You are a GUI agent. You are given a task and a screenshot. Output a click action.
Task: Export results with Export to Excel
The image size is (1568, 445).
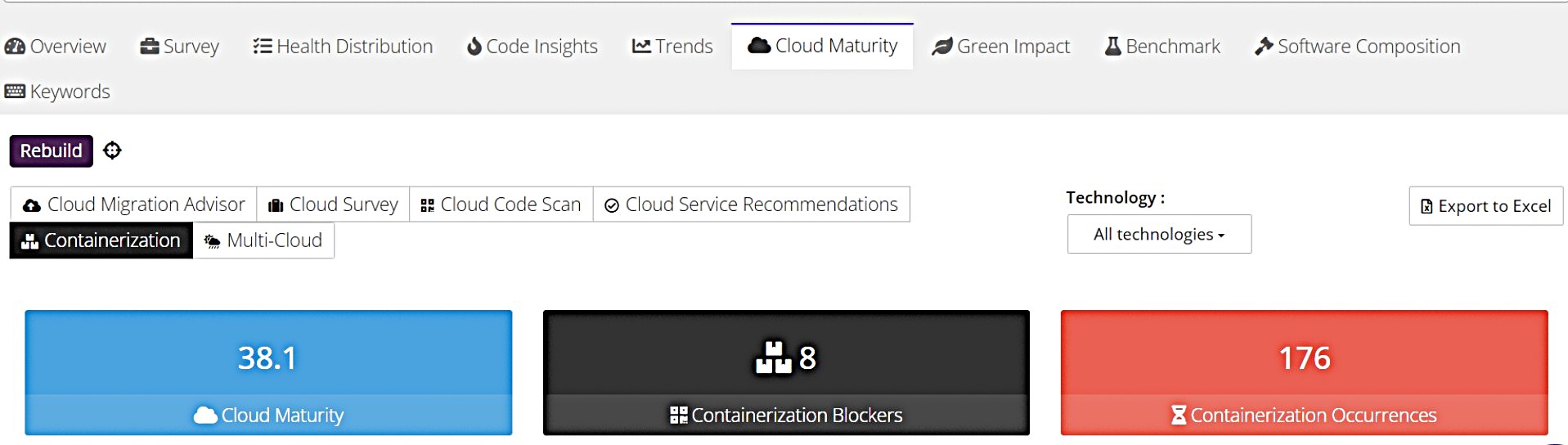1485,206
